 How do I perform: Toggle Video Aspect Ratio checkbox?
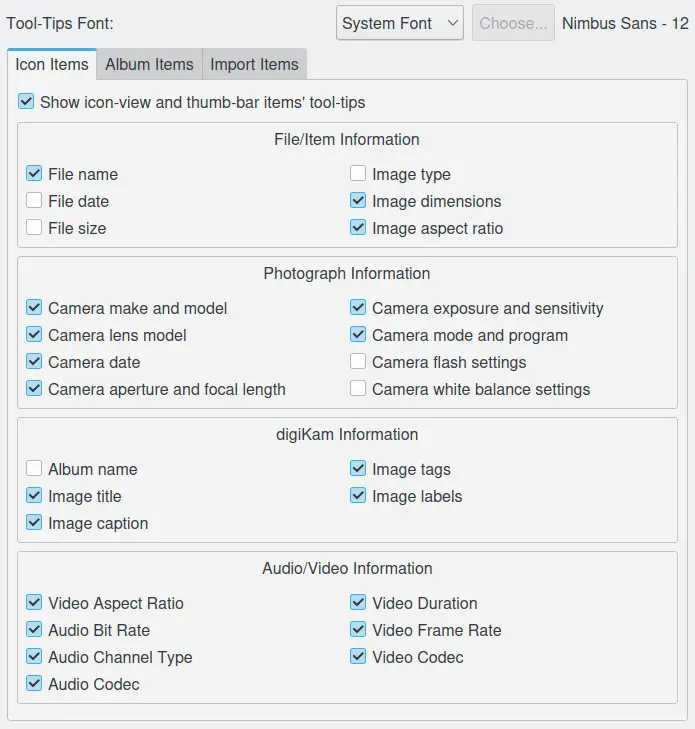35,603
